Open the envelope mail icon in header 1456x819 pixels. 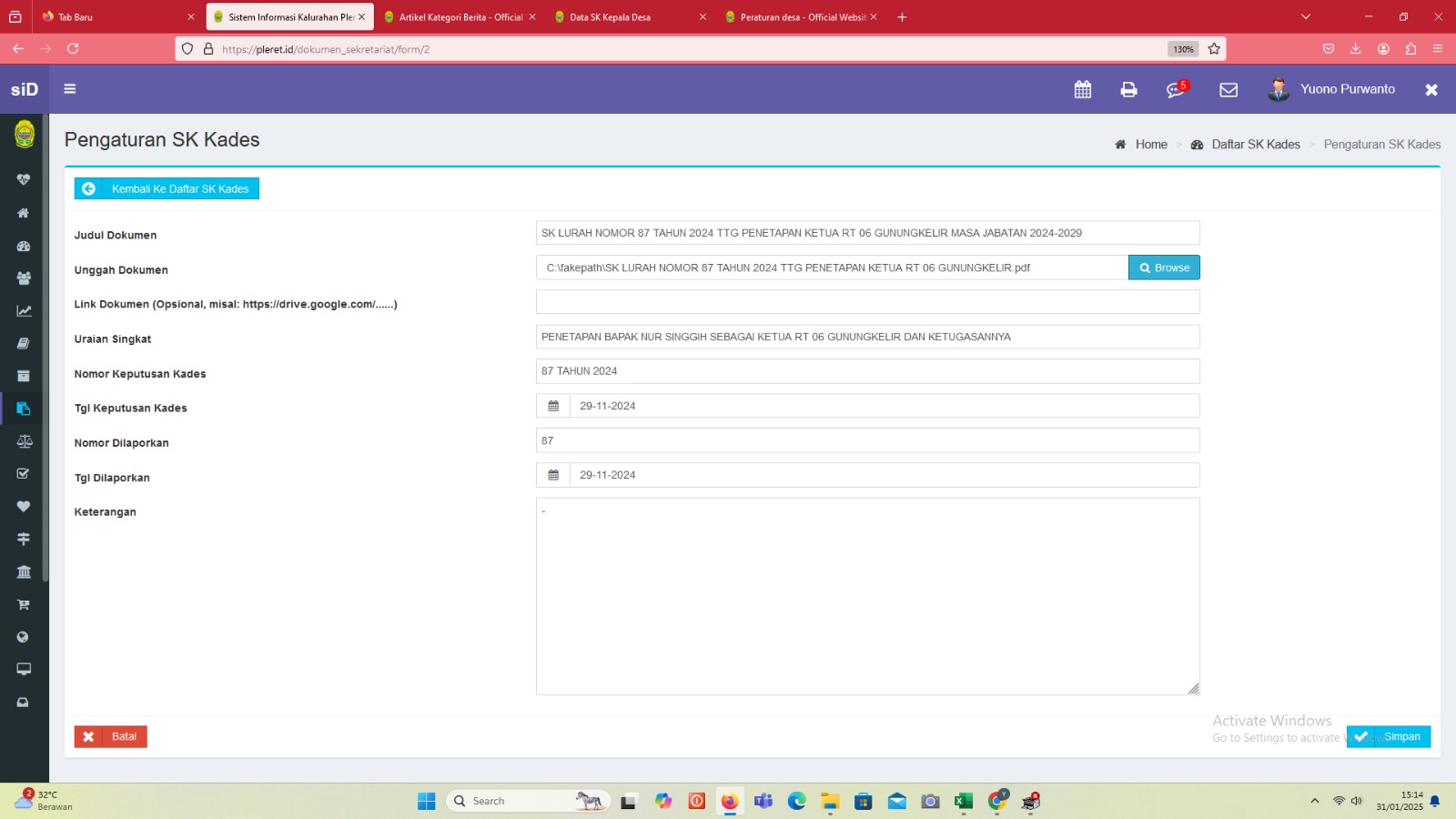pyautogui.click(x=1228, y=89)
